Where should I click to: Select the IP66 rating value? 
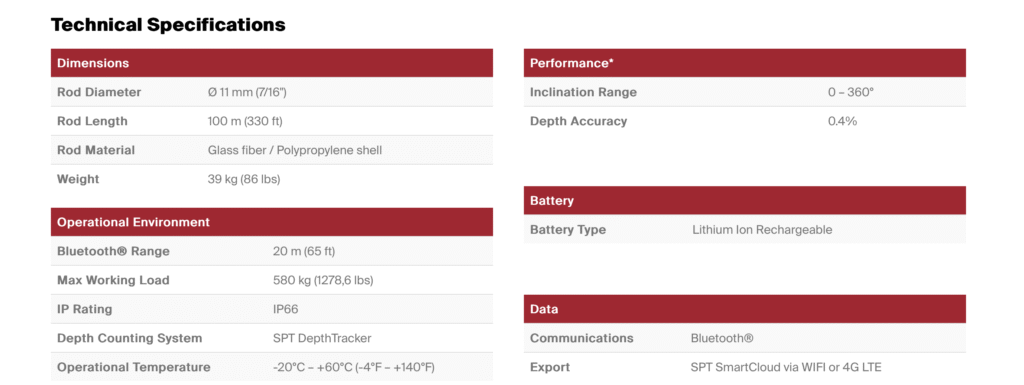coord(285,309)
